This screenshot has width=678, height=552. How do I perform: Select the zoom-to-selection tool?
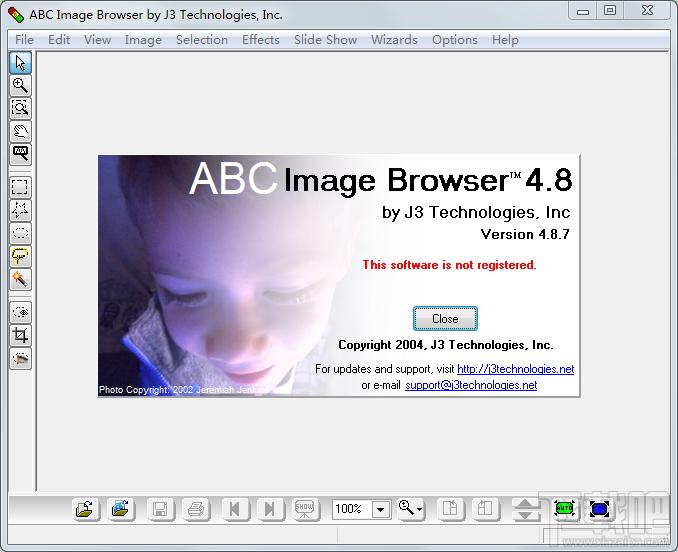pos(20,108)
